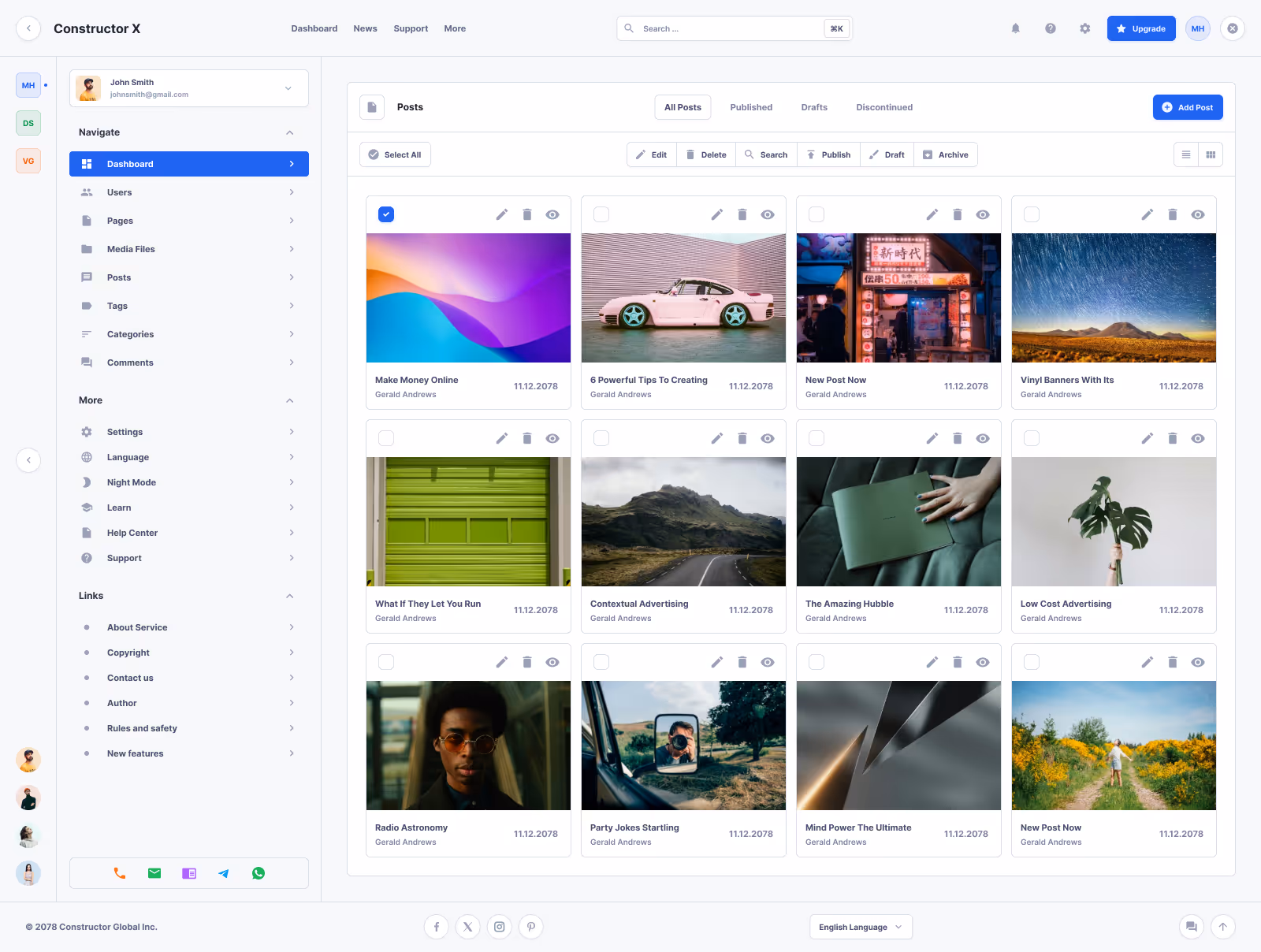Check the 6 Powerful Tips To Creating checkbox
This screenshot has width=1261, height=952.
(x=601, y=214)
